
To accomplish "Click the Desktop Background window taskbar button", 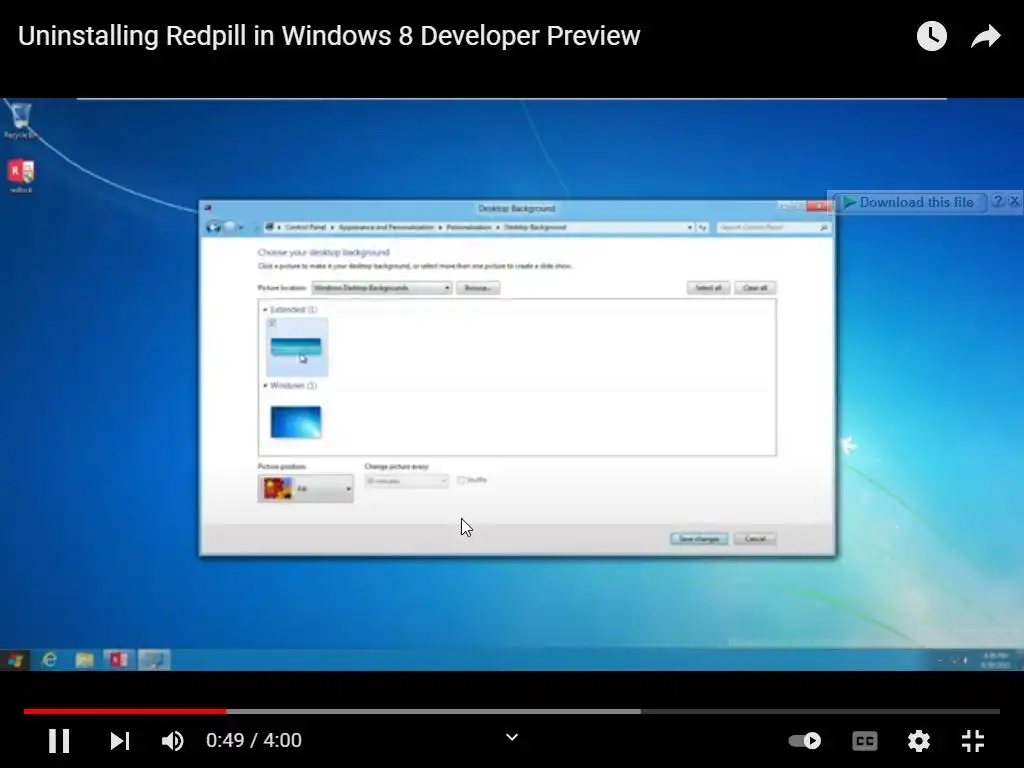I will [153, 660].
